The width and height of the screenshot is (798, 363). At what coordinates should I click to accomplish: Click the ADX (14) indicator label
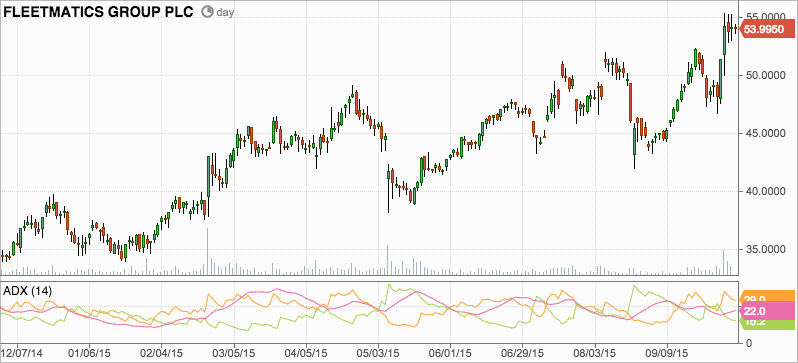click(x=27, y=291)
